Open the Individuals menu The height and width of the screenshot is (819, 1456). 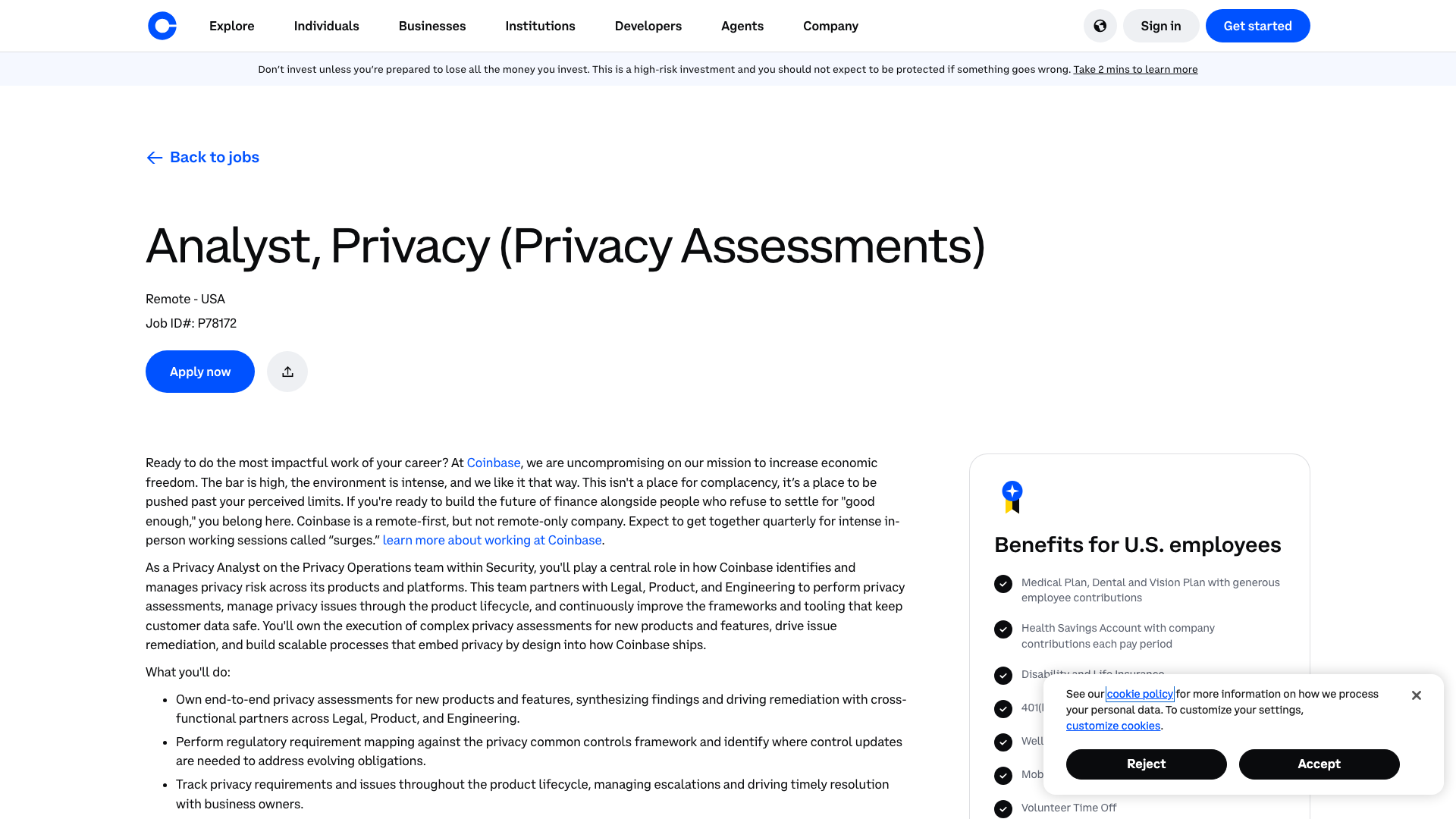click(327, 26)
